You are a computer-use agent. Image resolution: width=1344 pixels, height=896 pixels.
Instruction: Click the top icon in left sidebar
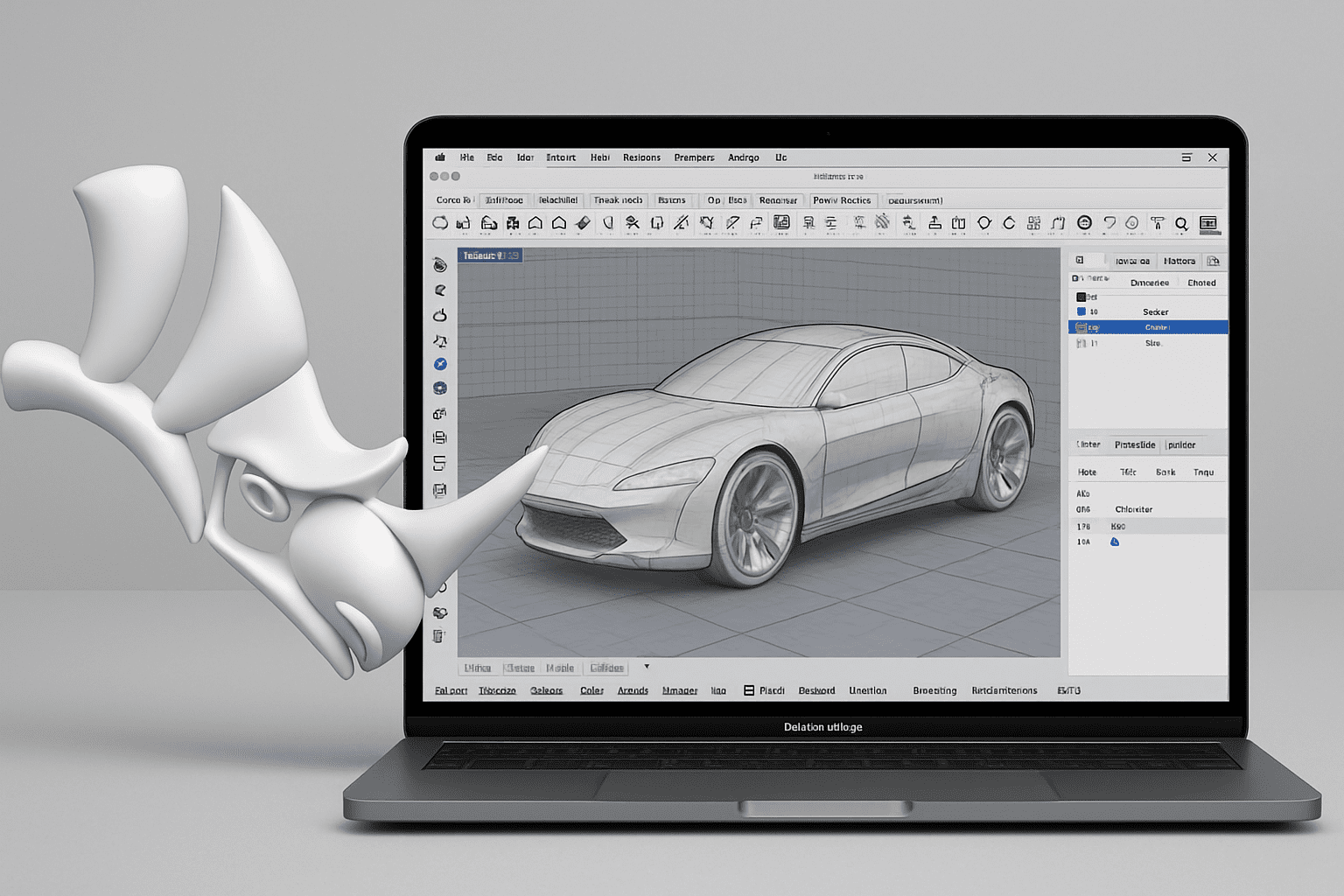coord(440,265)
